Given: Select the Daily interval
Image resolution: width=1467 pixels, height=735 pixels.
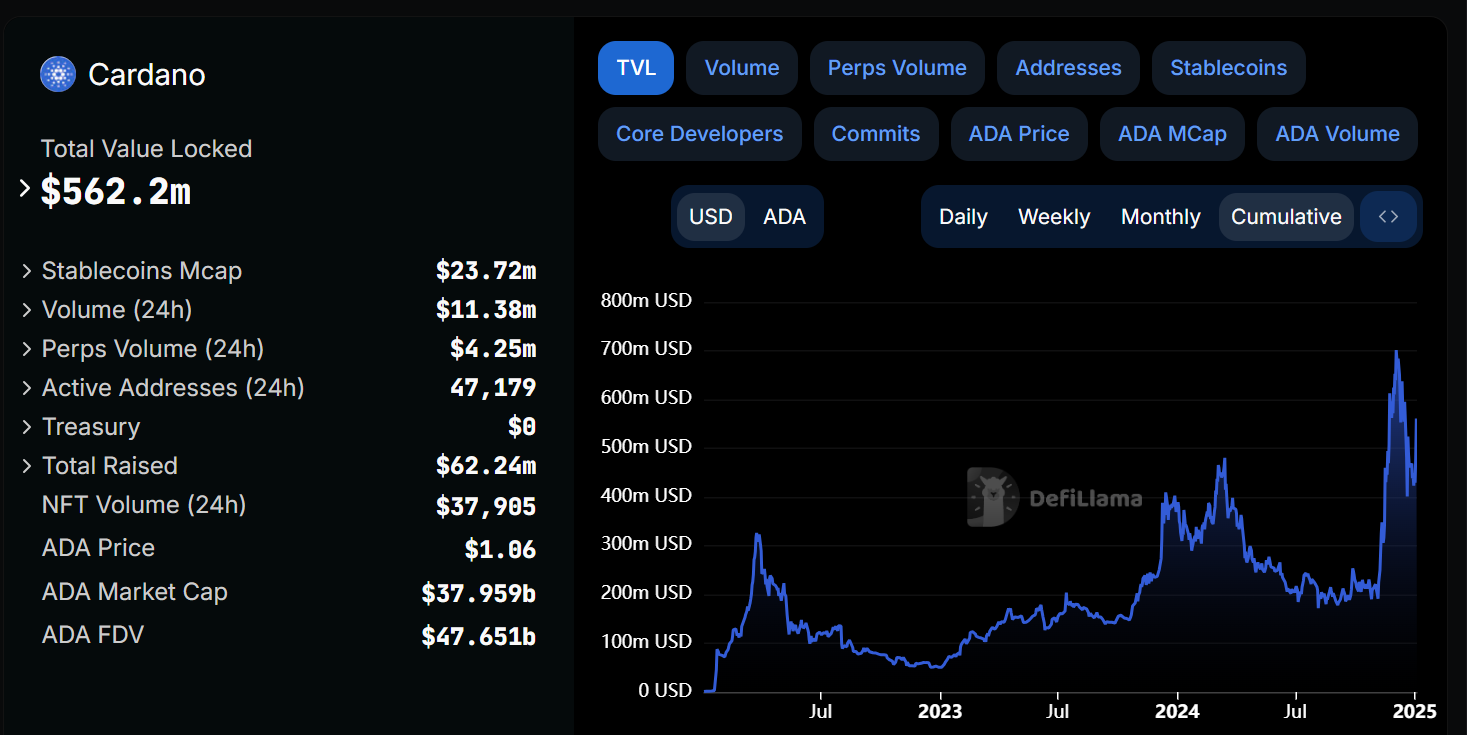Looking at the screenshot, I should (963, 217).
